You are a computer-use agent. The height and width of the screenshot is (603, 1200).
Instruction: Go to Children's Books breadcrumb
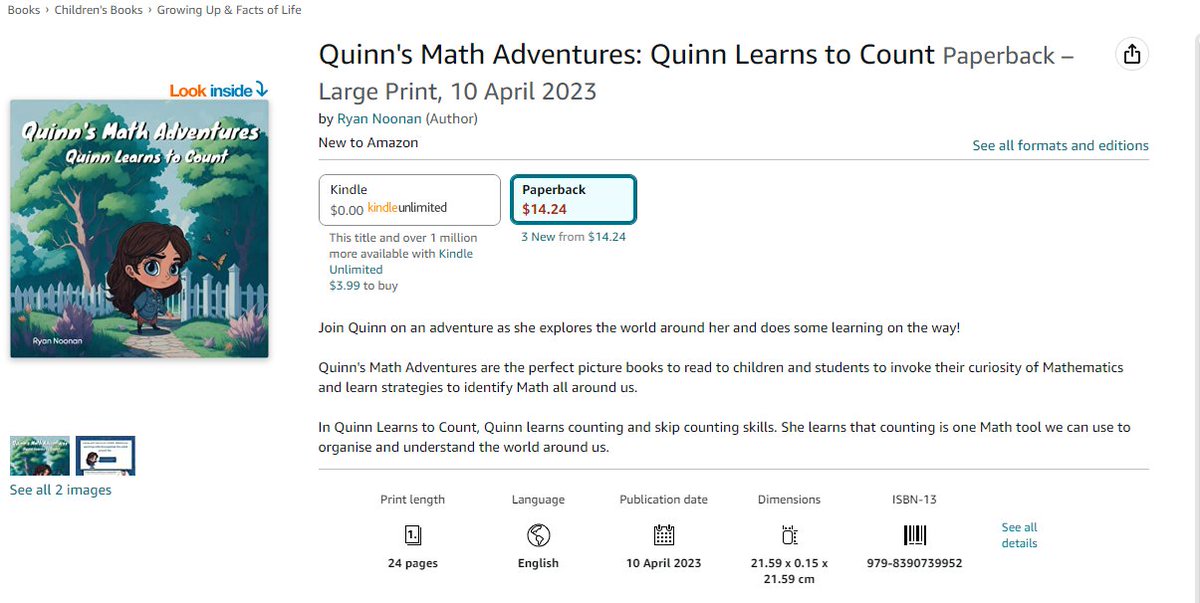click(x=98, y=10)
